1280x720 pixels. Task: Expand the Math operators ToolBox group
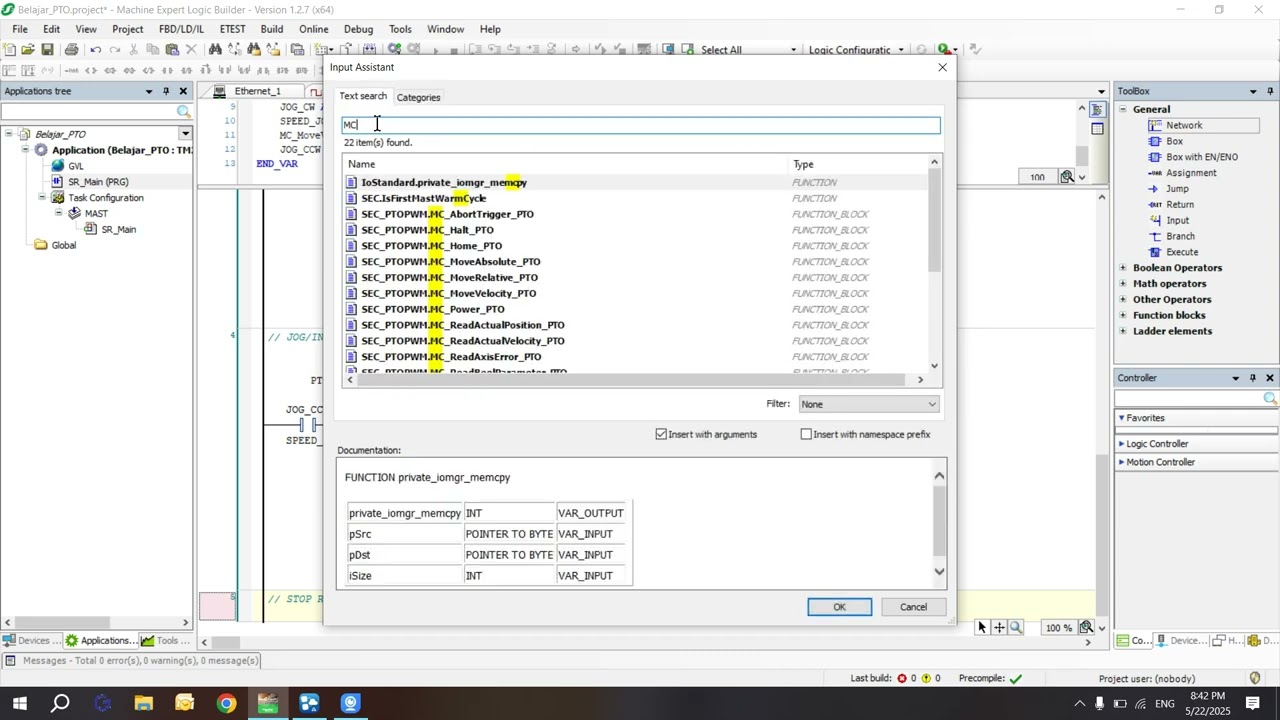(x=1123, y=284)
